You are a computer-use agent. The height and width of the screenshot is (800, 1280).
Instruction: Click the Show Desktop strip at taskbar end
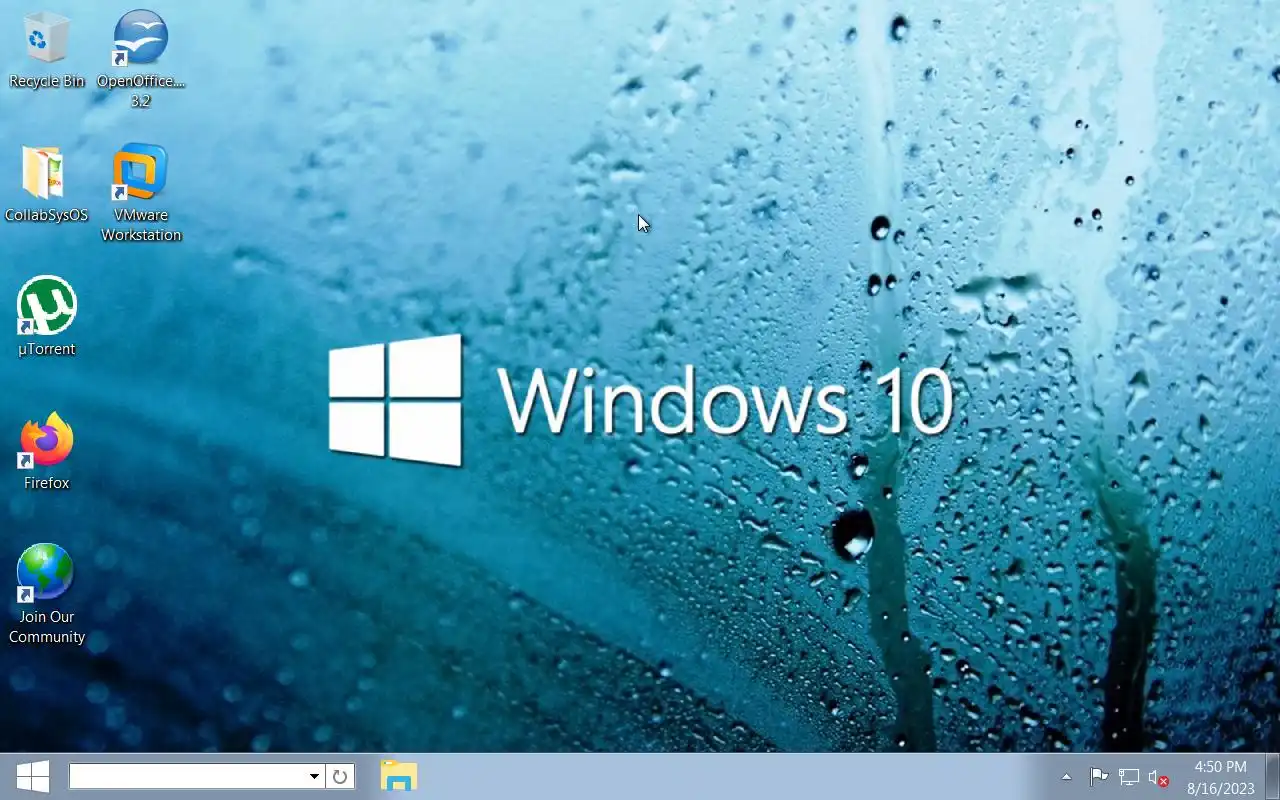(x=1272, y=776)
